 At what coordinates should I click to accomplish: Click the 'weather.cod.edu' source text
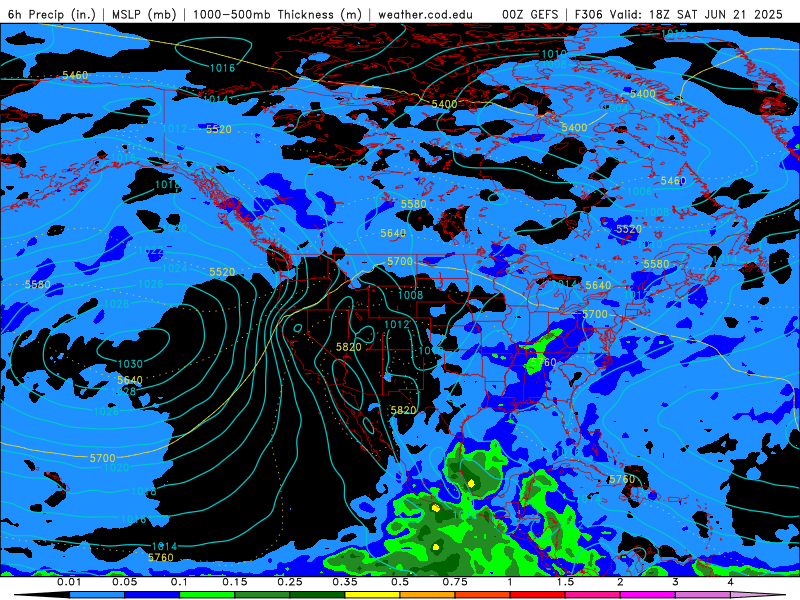click(x=425, y=14)
